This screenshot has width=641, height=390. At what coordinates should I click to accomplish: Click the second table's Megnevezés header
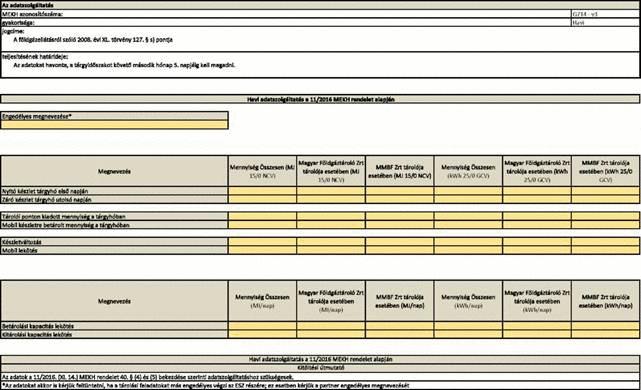114,301
